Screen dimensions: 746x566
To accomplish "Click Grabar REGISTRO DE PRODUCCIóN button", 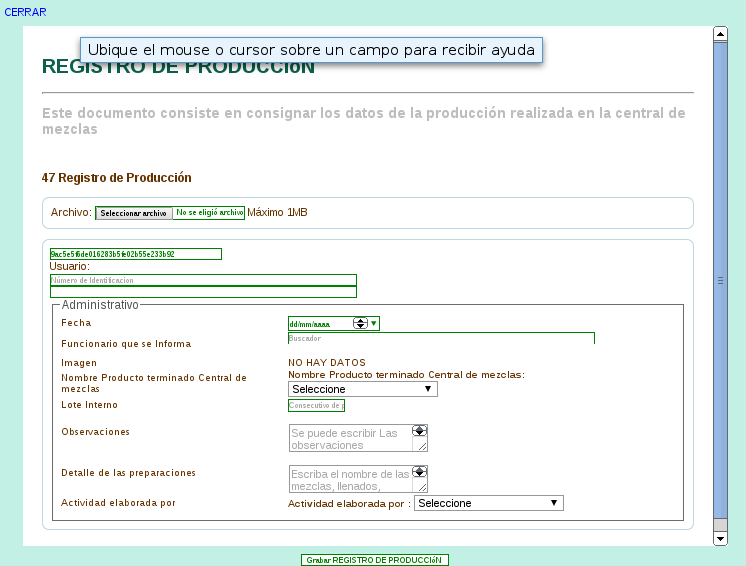I will click(x=375, y=560).
